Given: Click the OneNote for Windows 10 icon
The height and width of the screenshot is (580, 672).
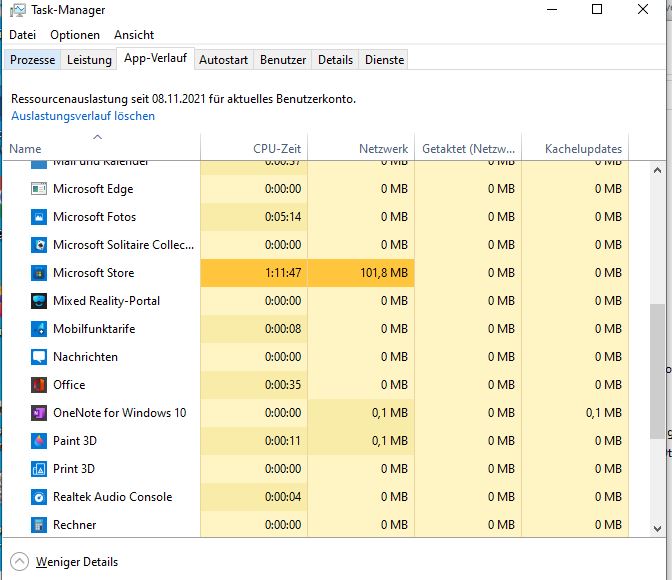Looking at the screenshot, I should pos(39,413).
